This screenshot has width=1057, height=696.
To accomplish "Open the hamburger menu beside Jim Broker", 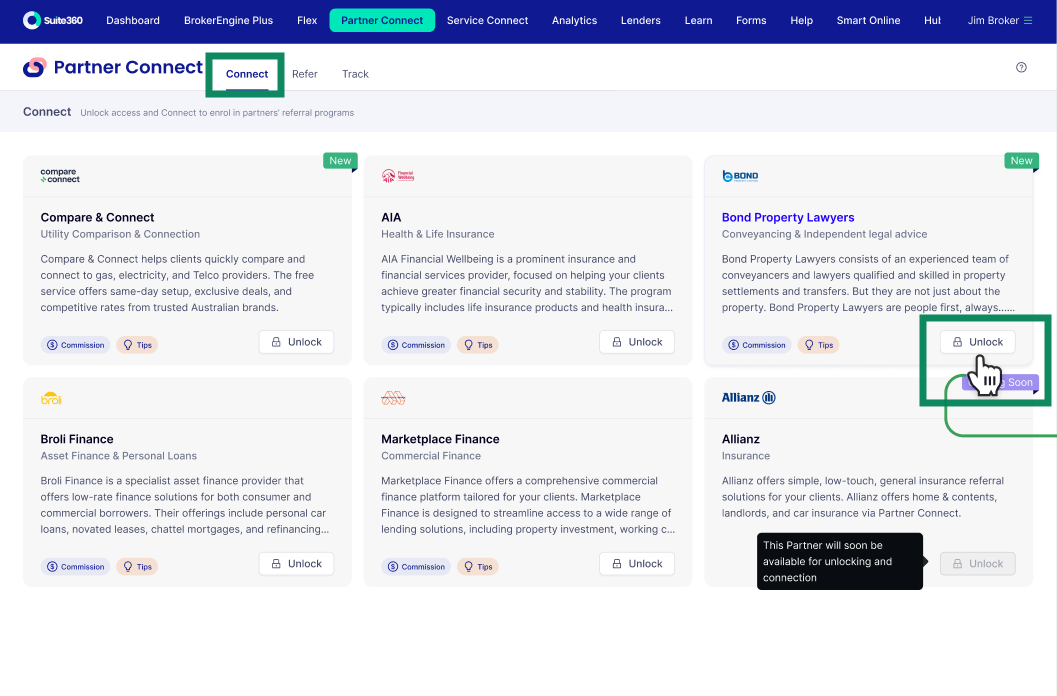I will 1027,20.
